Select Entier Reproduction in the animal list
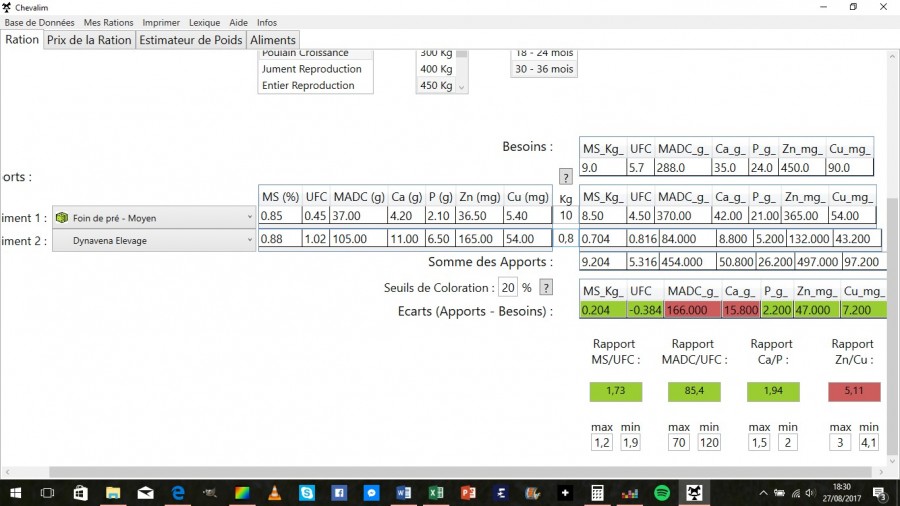This screenshot has height=506, width=900. pyautogui.click(x=308, y=86)
